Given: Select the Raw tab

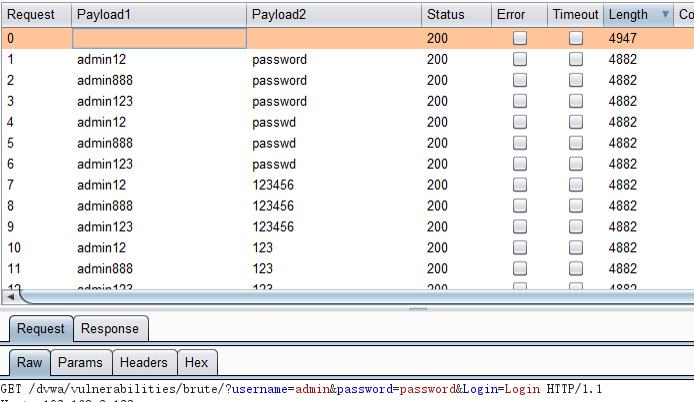Looking at the screenshot, I should (x=28, y=363).
